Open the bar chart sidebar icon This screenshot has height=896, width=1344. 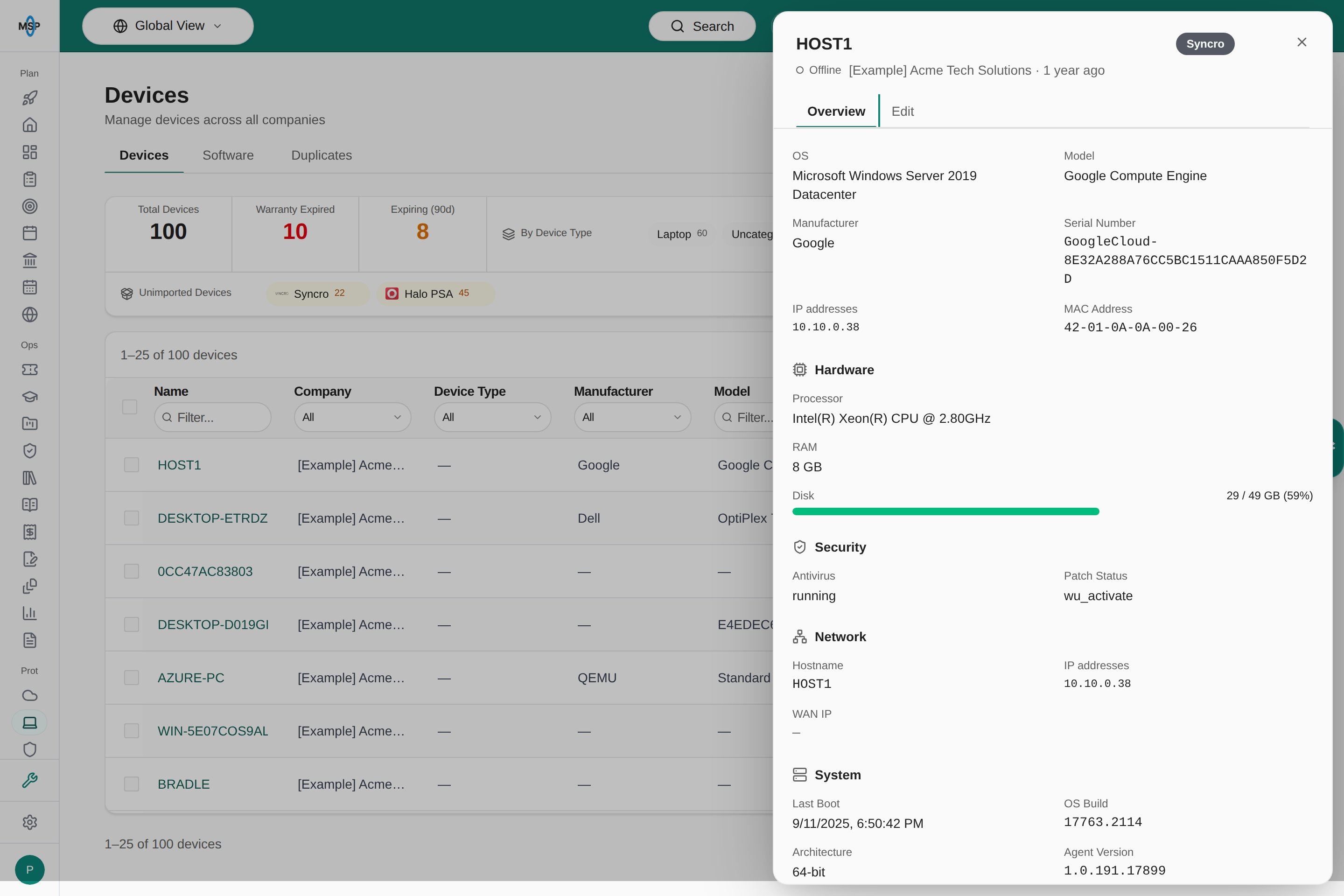30,613
